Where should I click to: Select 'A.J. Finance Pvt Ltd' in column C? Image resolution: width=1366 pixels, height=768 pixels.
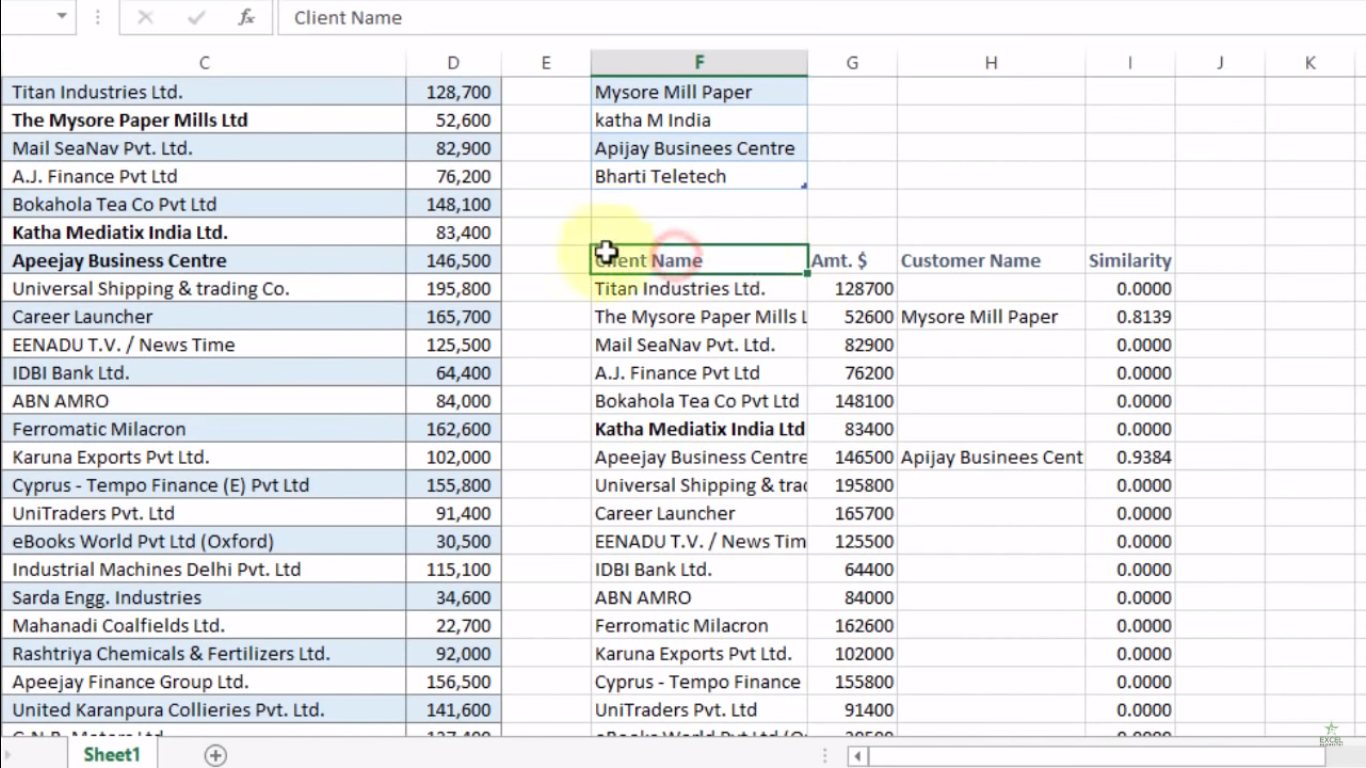click(x=204, y=176)
